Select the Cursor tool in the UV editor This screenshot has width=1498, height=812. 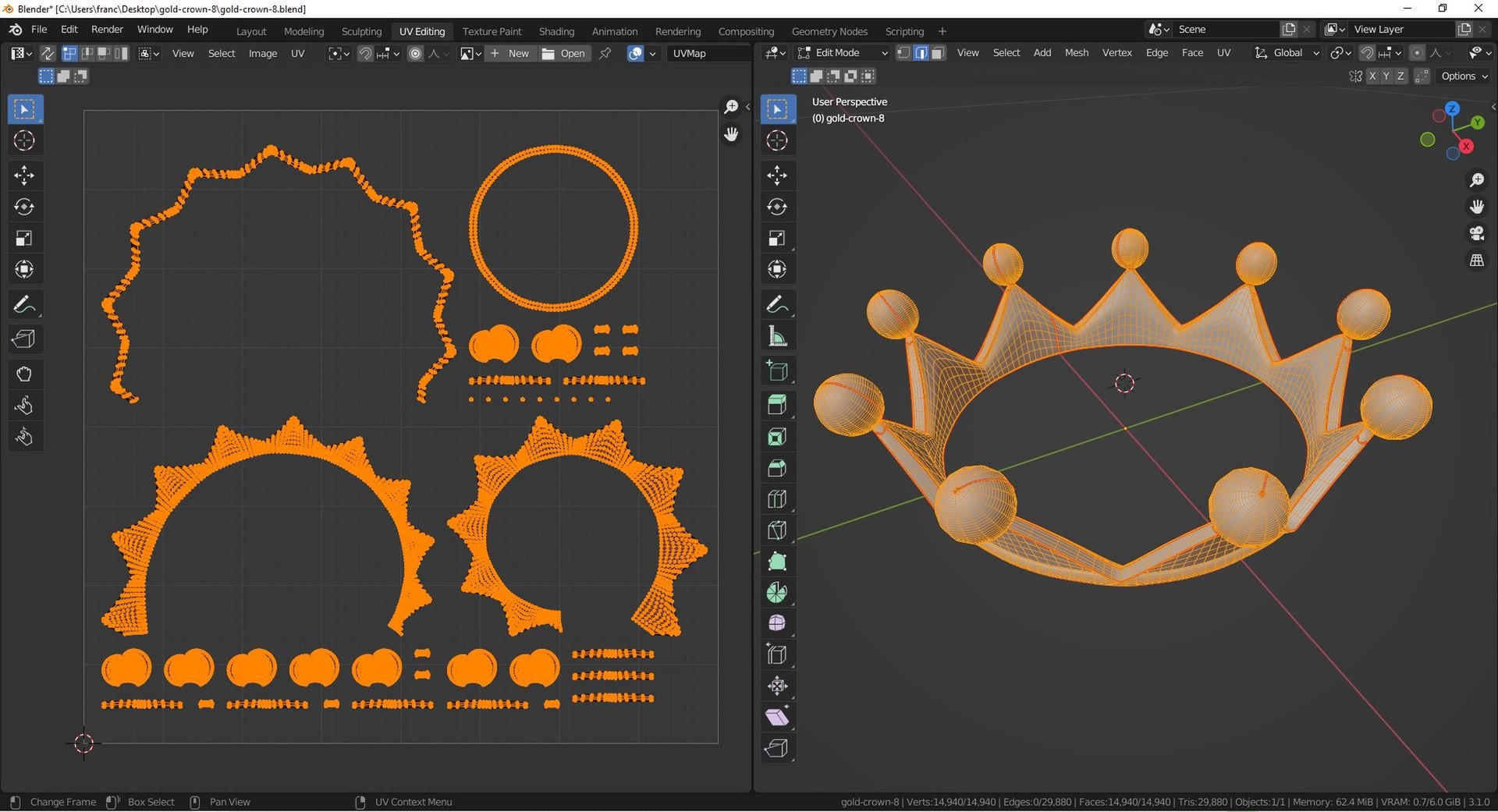coord(24,140)
